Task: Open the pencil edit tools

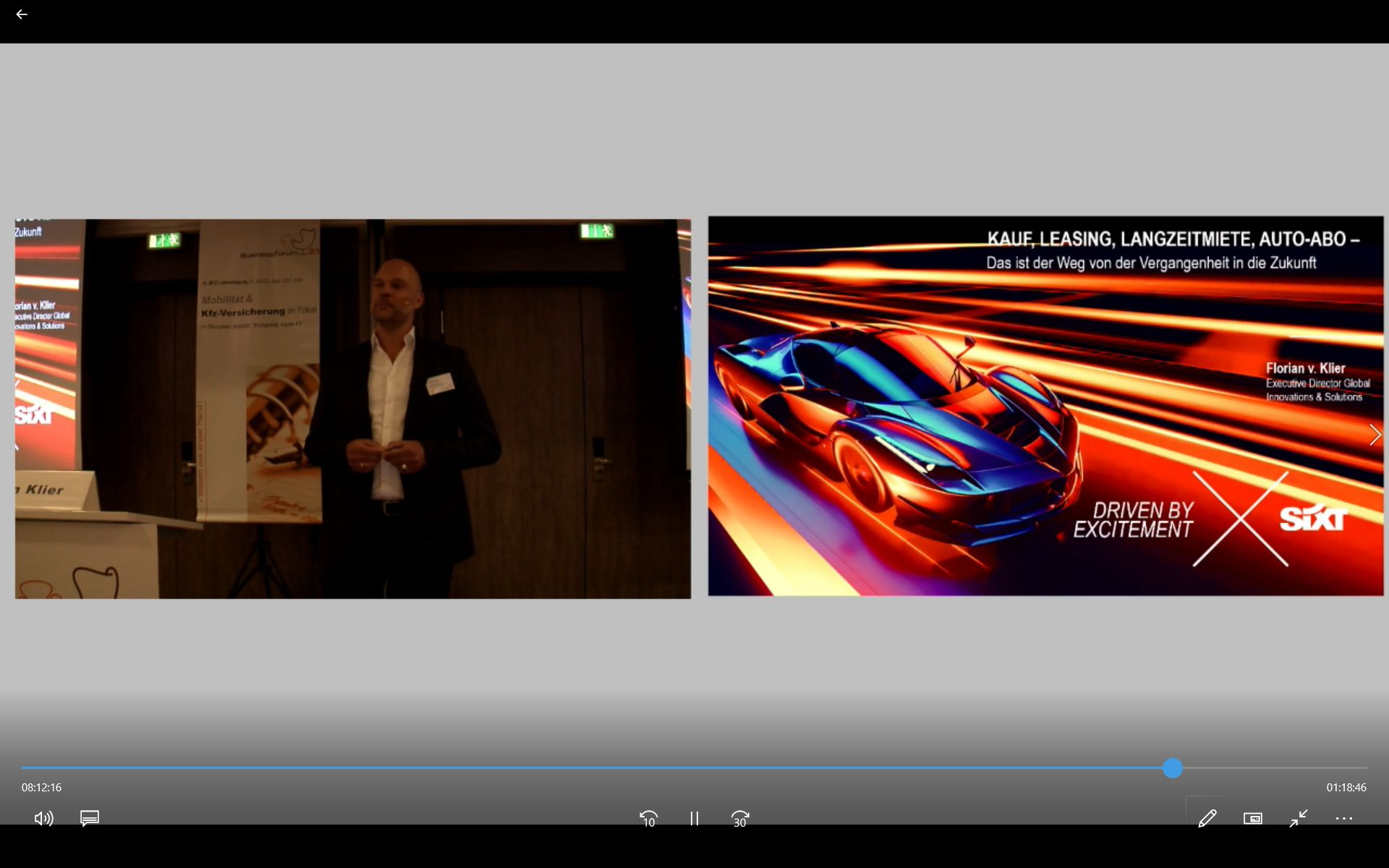Action: pyautogui.click(x=1207, y=818)
